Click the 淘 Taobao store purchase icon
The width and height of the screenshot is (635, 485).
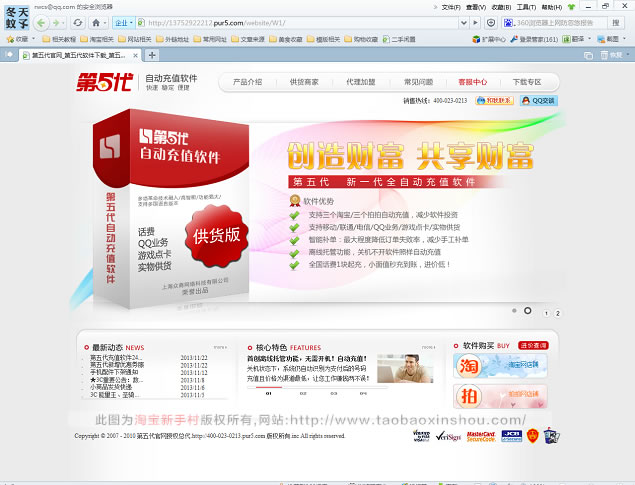(468, 365)
